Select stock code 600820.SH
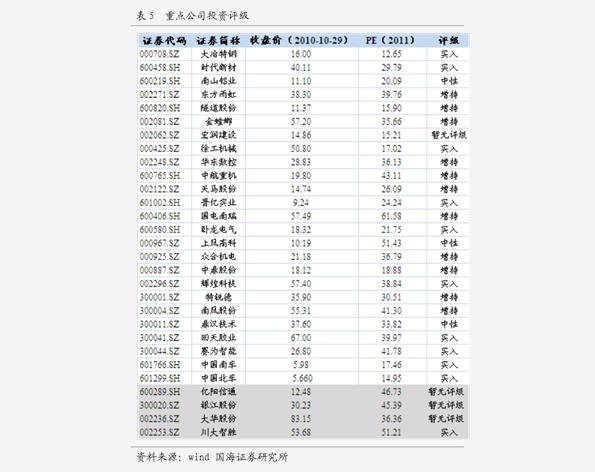Screen dimensions: 595x472 point(160,108)
